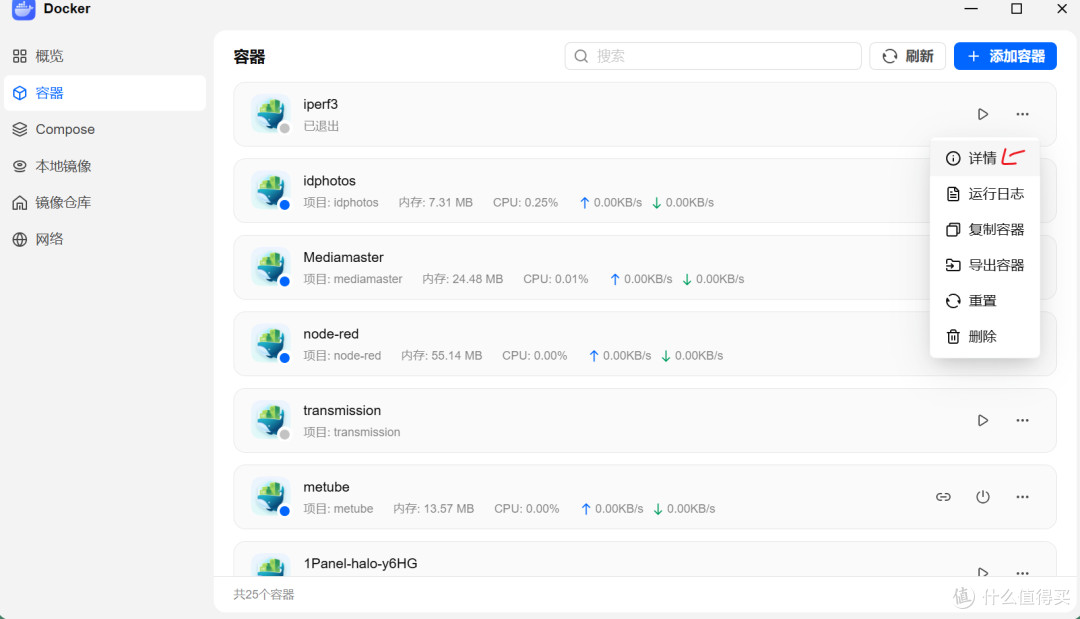Start the transmission container with play icon
Image resolution: width=1080 pixels, height=619 pixels.
pyautogui.click(x=983, y=421)
